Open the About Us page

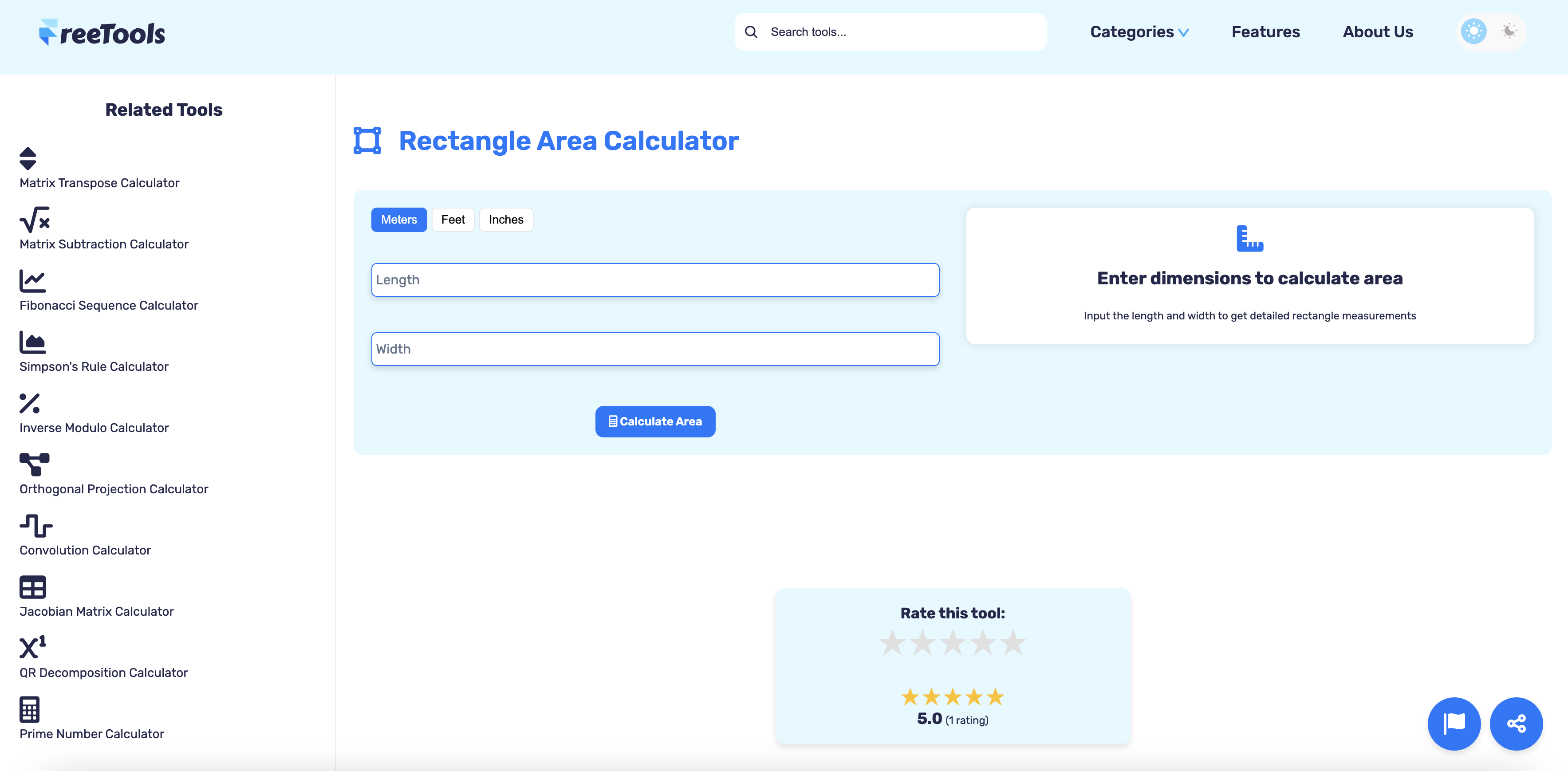(x=1378, y=31)
